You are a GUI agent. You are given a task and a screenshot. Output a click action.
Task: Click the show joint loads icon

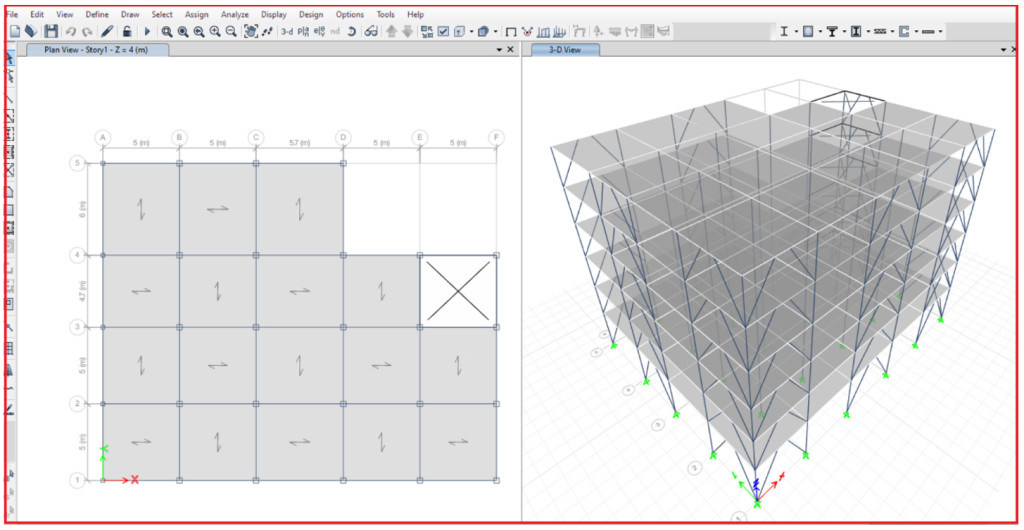pyautogui.click(x=527, y=31)
